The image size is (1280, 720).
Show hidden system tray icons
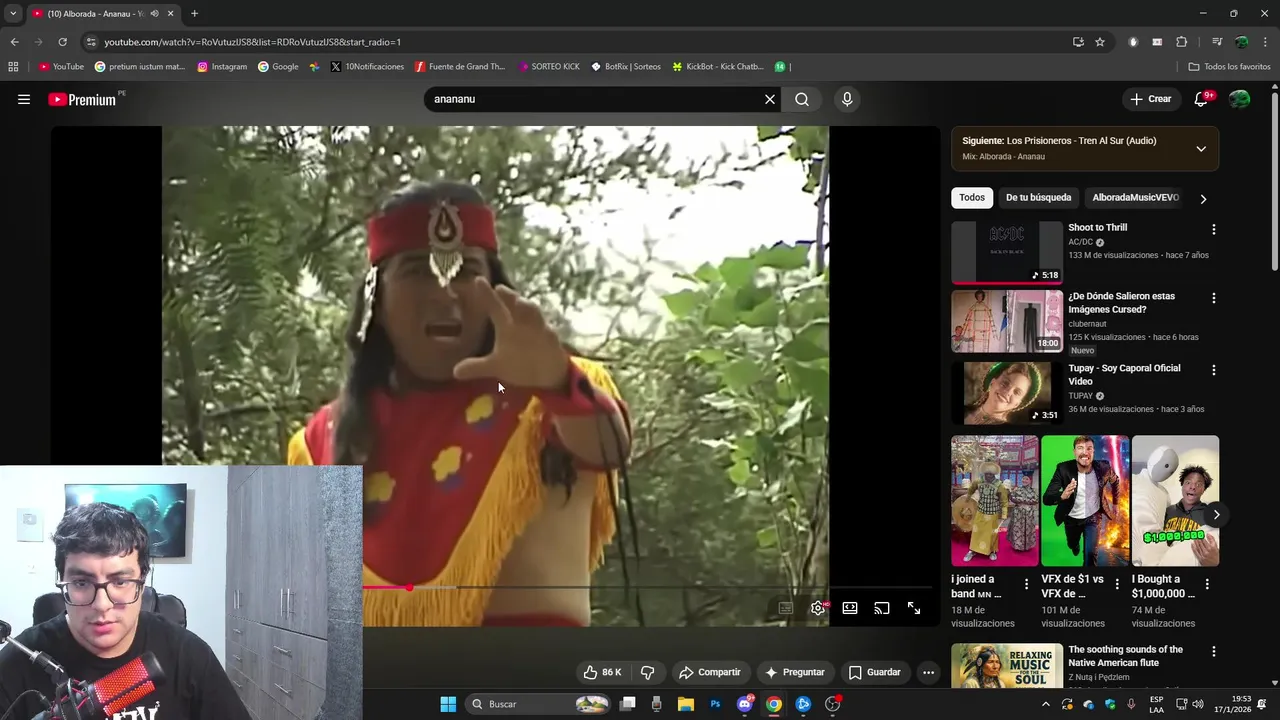coord(1046,704)
